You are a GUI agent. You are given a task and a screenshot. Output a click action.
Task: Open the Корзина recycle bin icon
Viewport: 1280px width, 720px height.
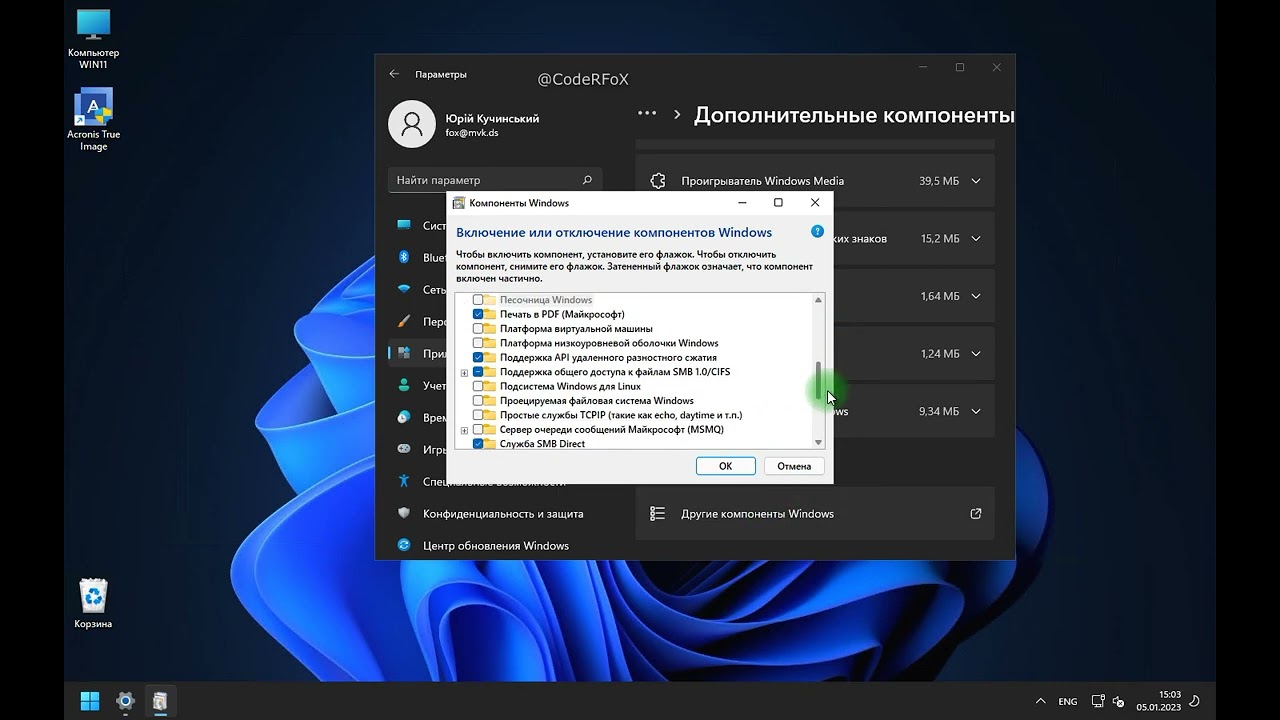[93, 604]
